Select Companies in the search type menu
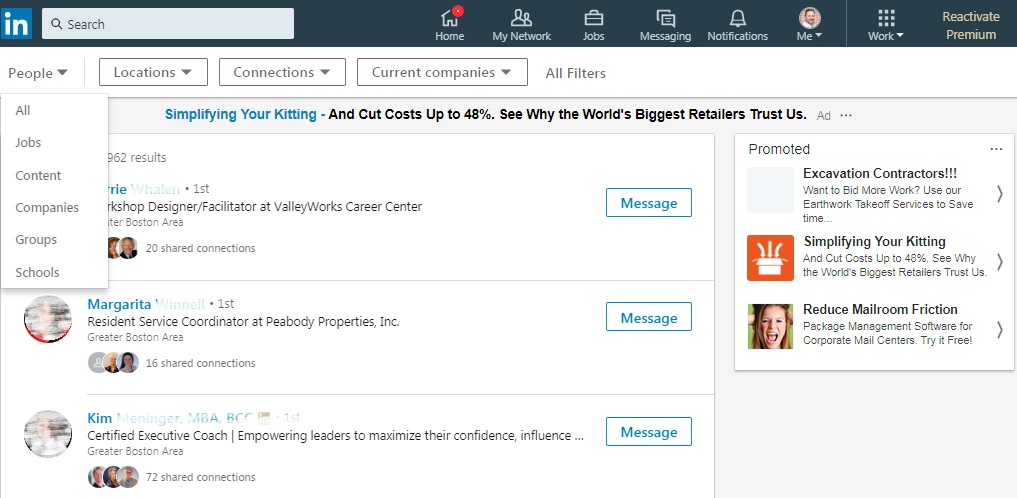This screenshot has width=1017, height=498. pyautogui.click(x=47, y=208)
